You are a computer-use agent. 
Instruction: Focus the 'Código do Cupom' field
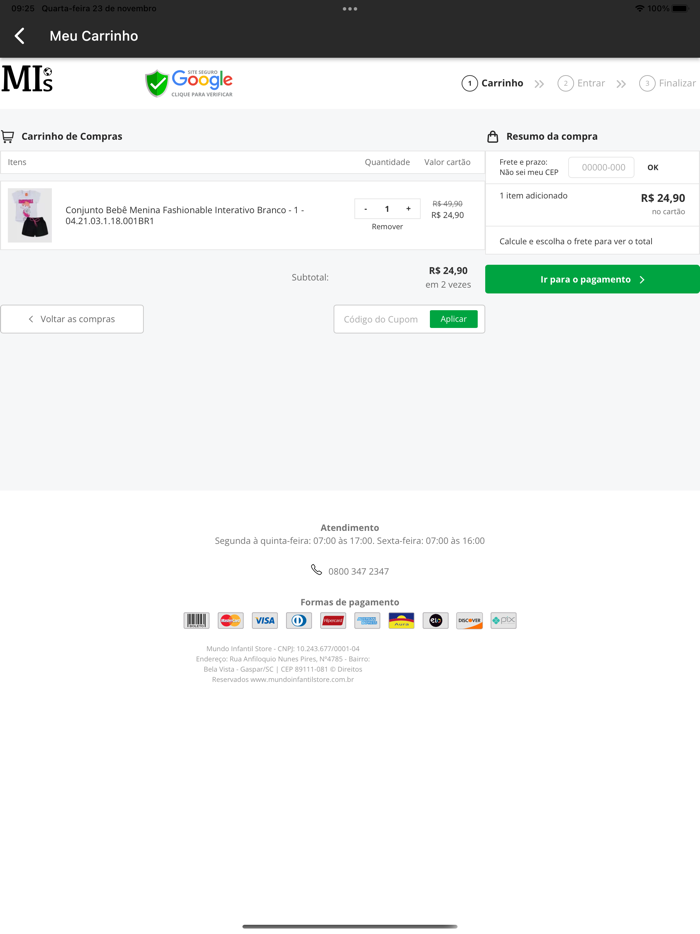(x=381, y=319)
